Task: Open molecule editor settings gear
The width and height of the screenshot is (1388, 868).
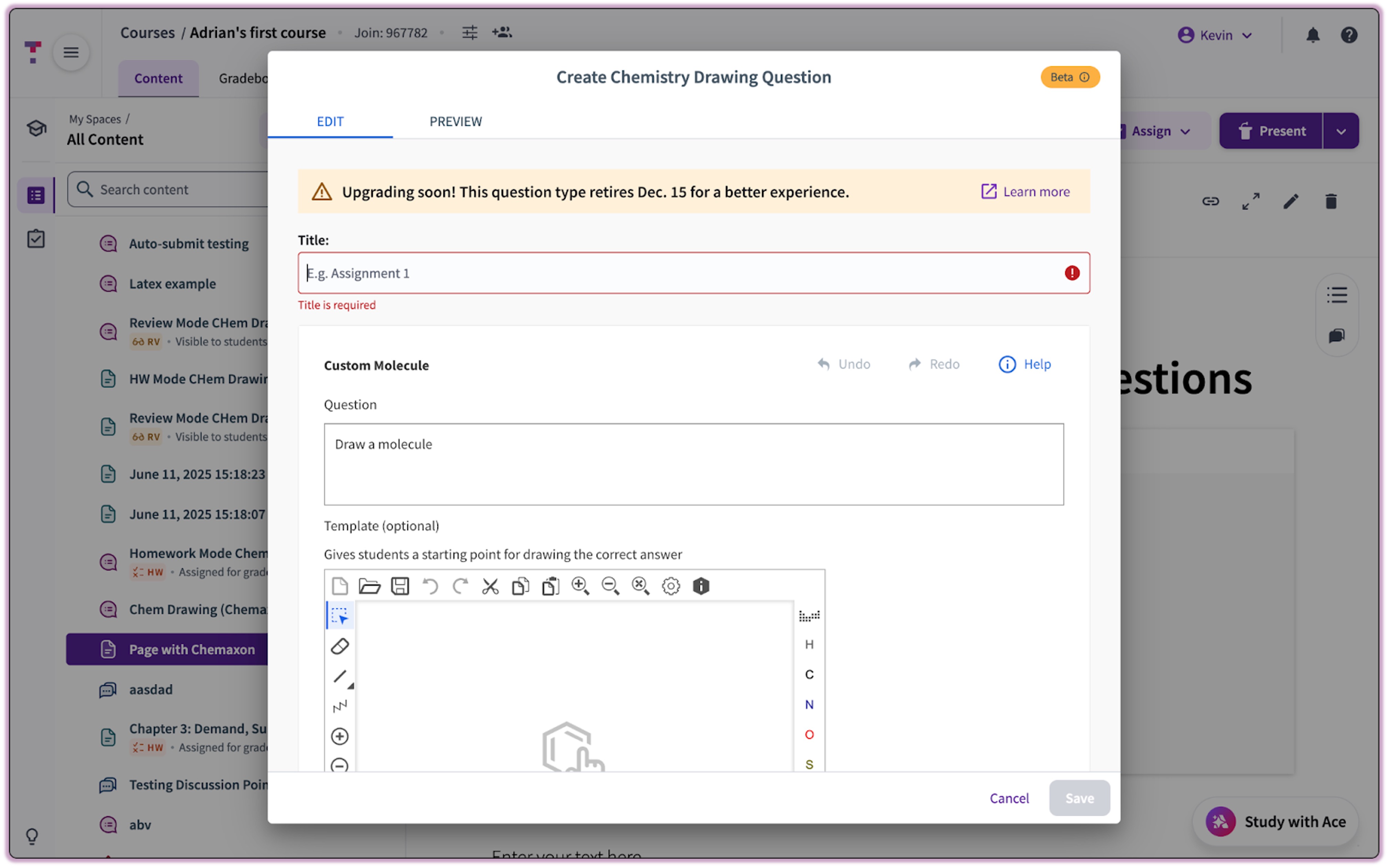Action: pyautogui.click(x=671, y=586)
